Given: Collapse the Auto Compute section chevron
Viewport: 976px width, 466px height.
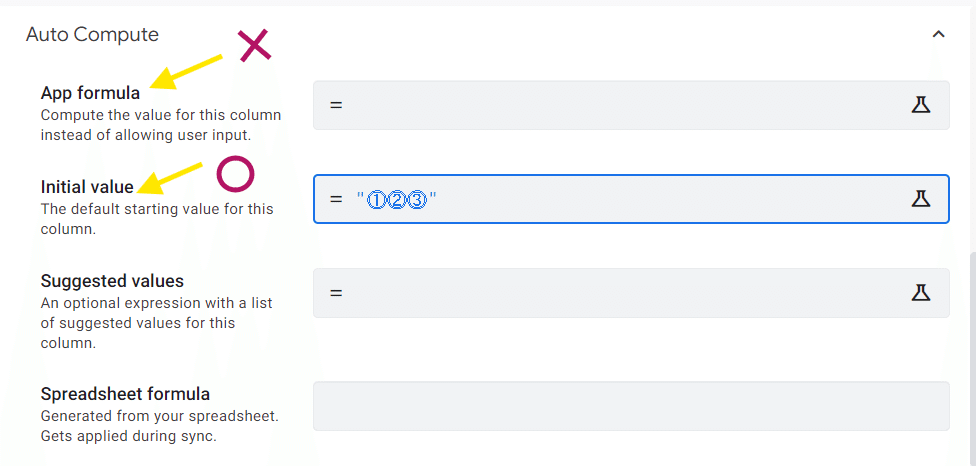Looking at the screenshot, I should point(938,34).
